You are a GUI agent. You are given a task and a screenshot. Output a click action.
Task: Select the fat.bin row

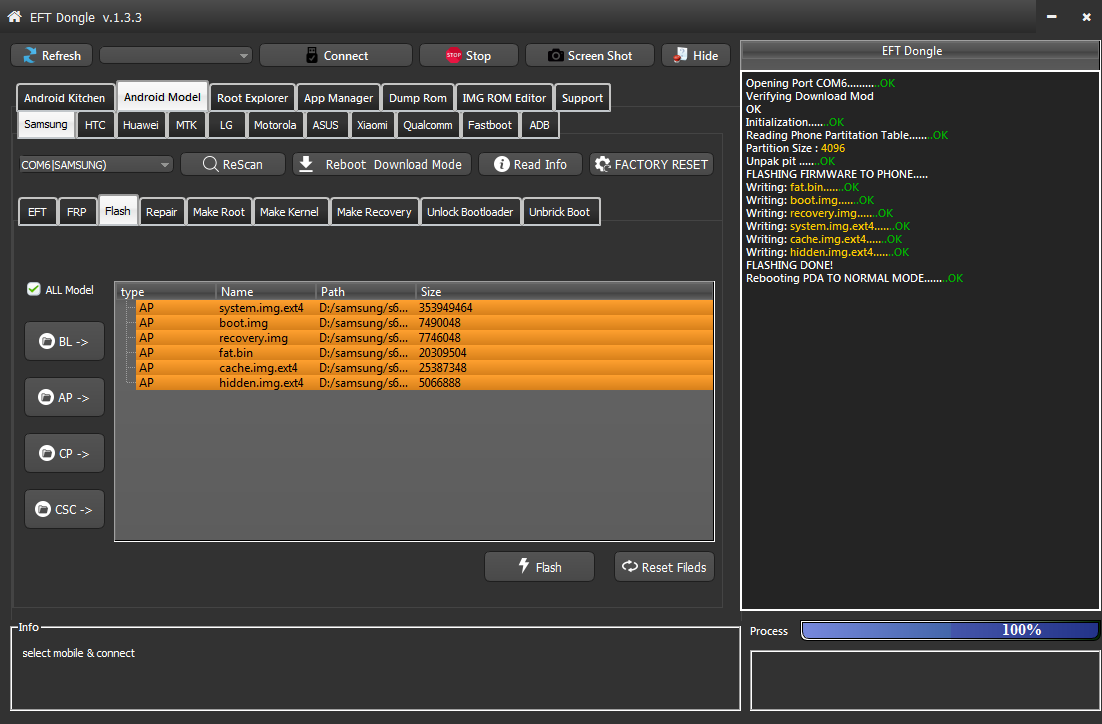pos(424,353)
